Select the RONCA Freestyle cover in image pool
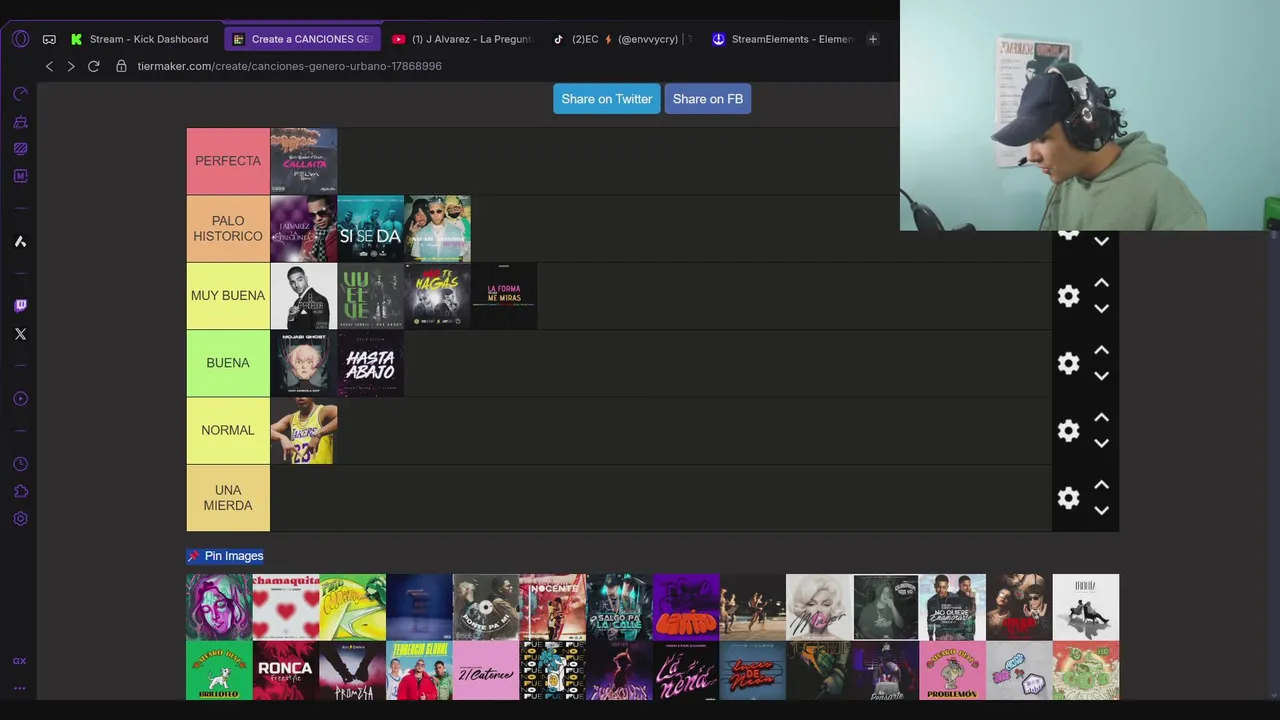The height and width of the screenshot is (720, 1280). pyautogui.click(x=286, y=670)
